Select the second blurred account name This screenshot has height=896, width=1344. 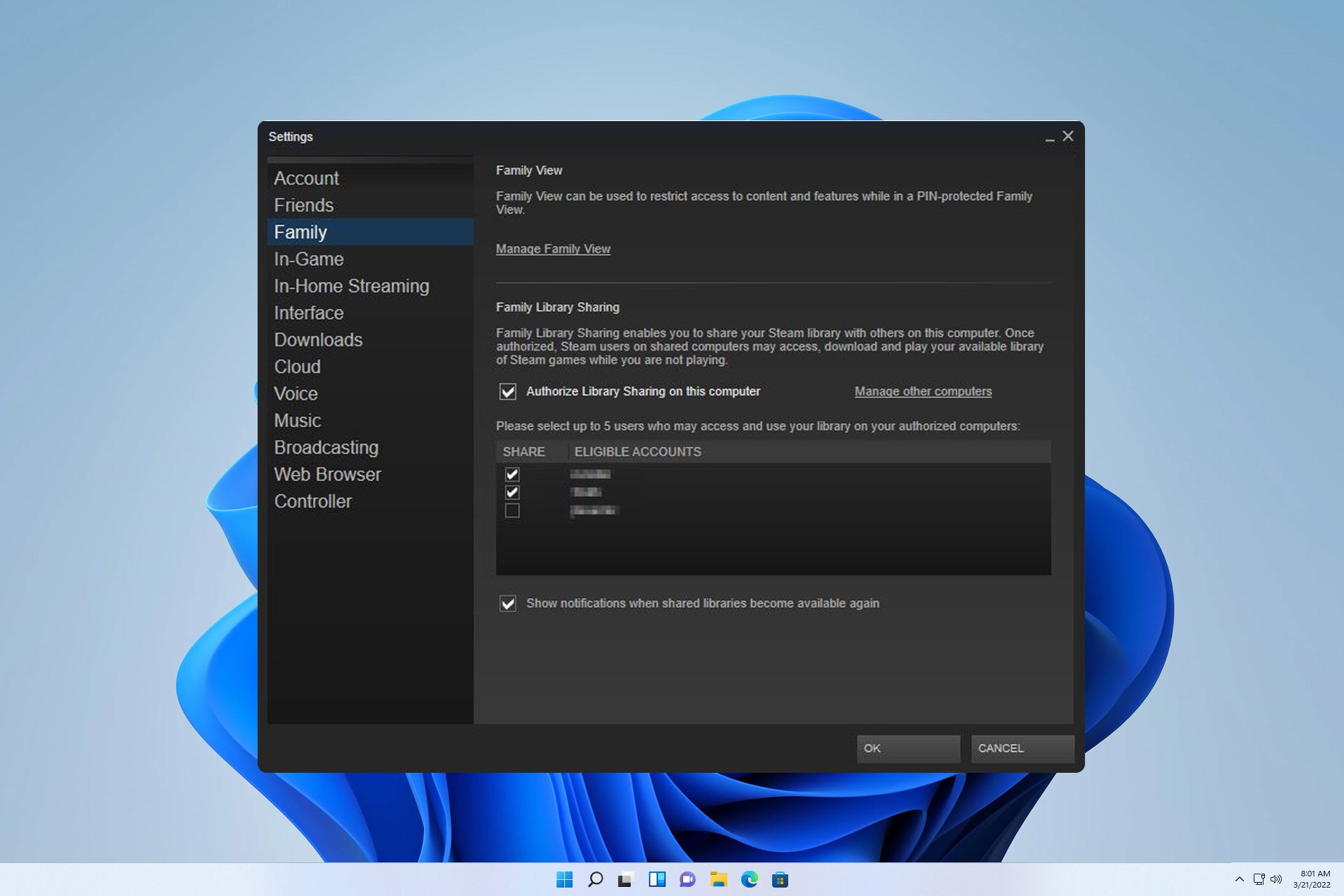tap(586, 492)
